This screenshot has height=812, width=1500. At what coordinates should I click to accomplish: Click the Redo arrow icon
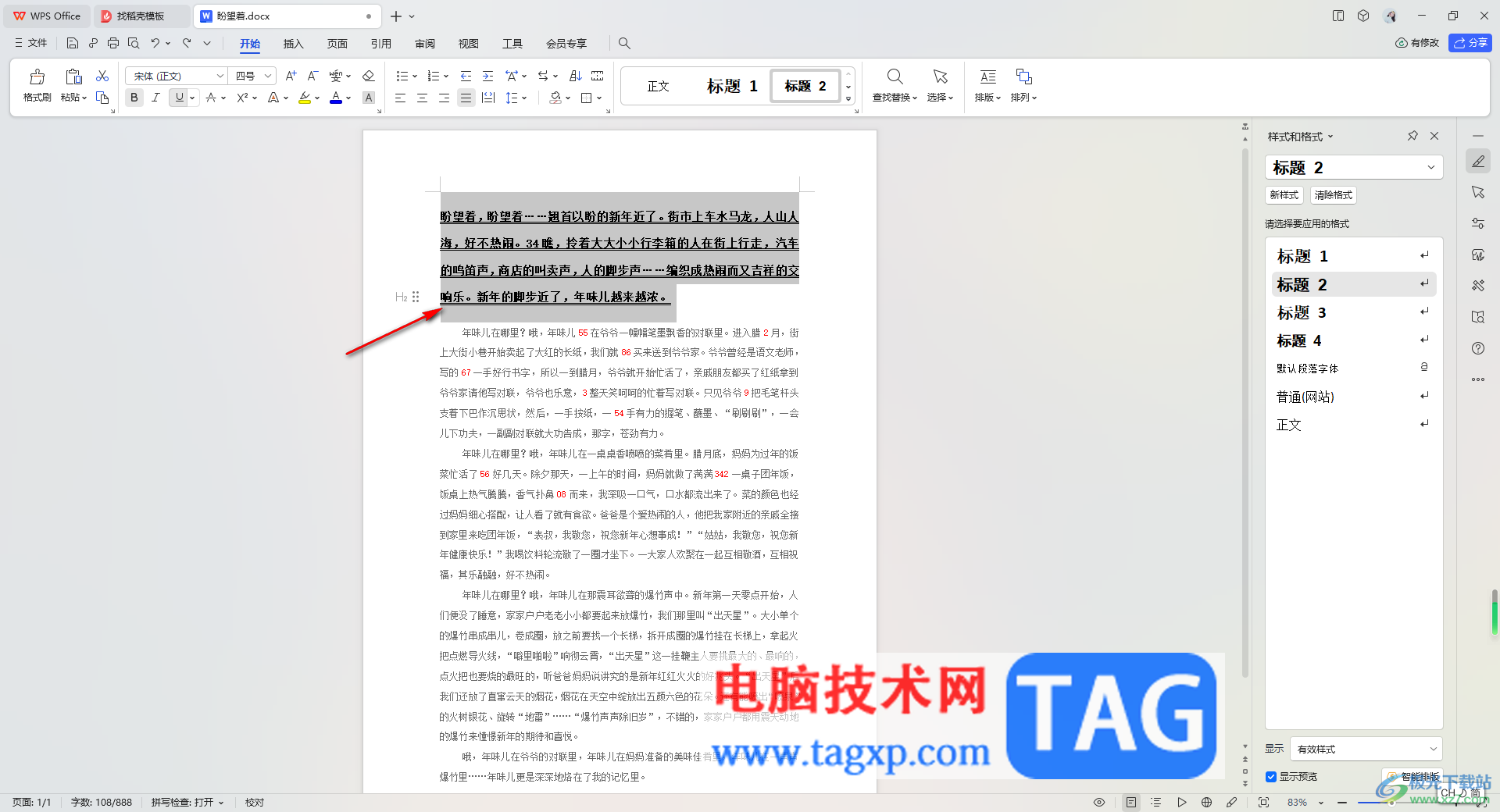point(187,43)
